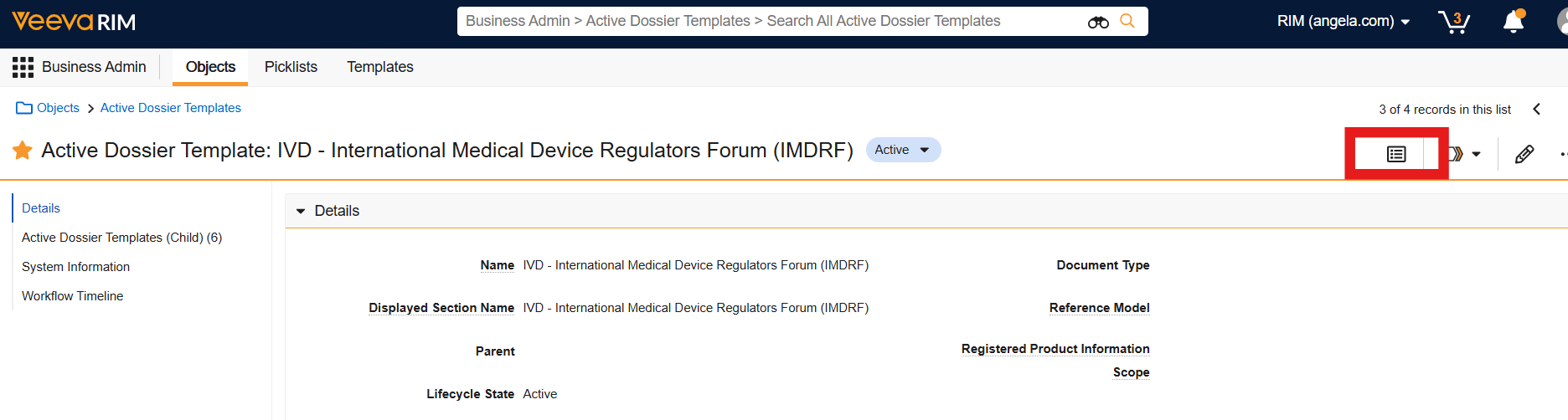Click the orange magnifier search icon

[1127, 21]
